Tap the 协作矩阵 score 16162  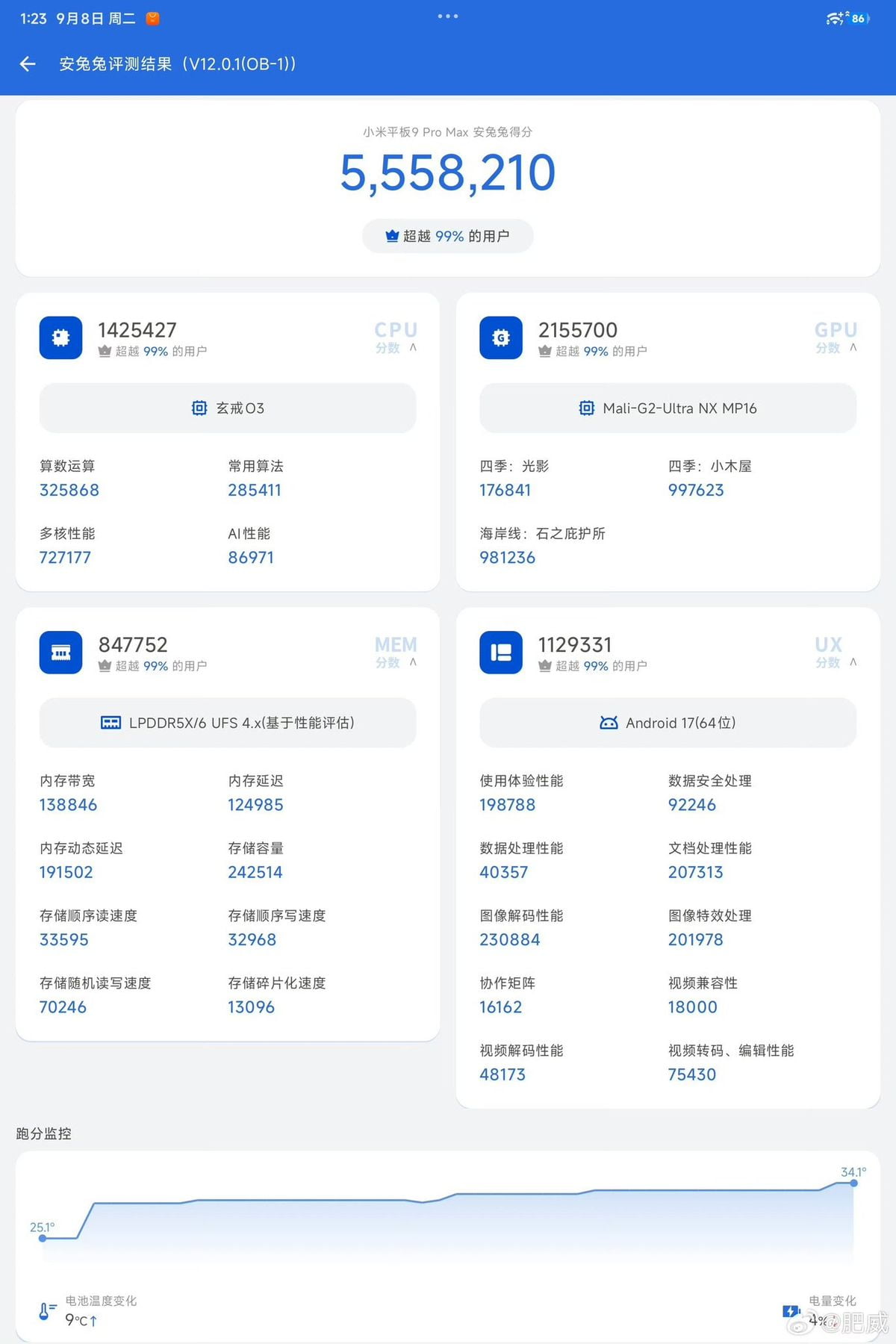pos(501,1007)
